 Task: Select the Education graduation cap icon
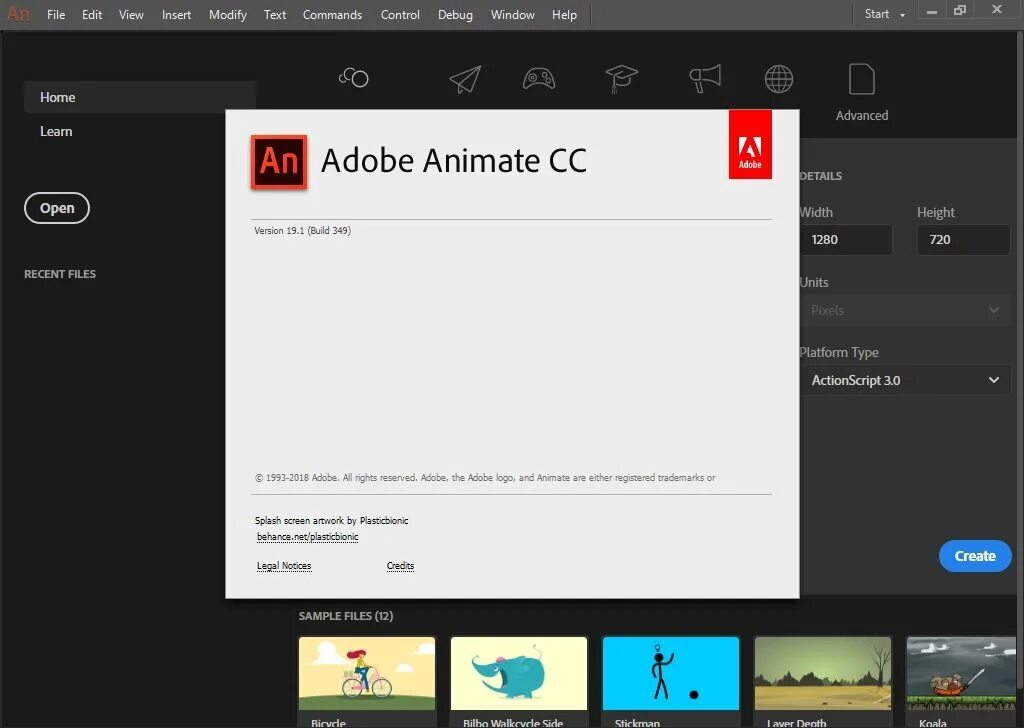[x=621, y=79]
